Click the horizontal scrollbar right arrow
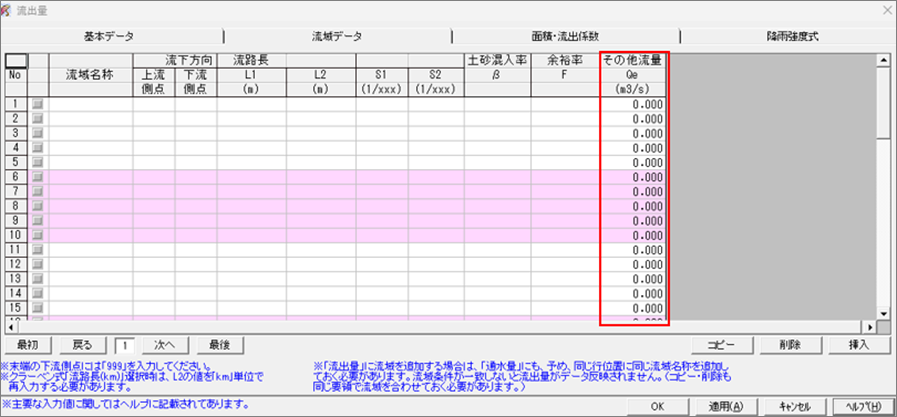This screenshot has height=417, width=897. [870, 326]
